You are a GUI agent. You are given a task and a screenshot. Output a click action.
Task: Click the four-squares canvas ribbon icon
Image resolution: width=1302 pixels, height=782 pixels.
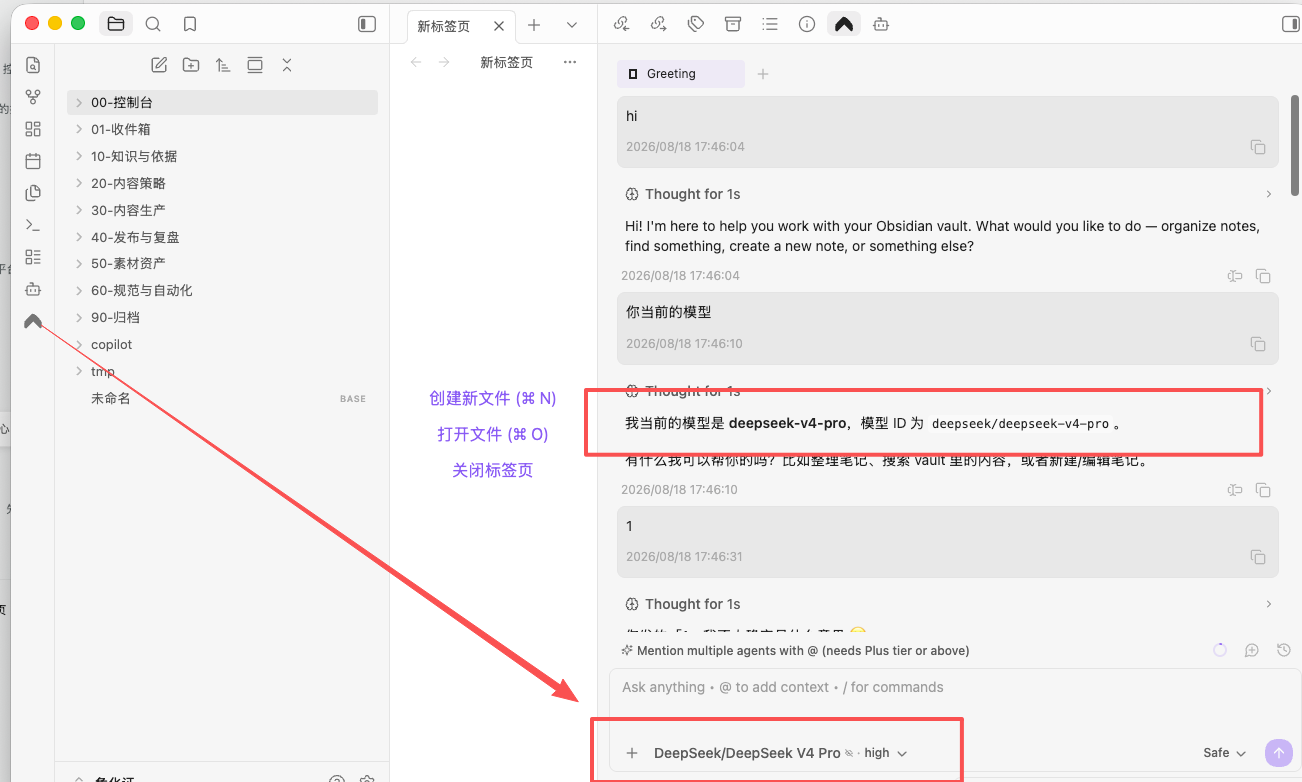point(33,129)
